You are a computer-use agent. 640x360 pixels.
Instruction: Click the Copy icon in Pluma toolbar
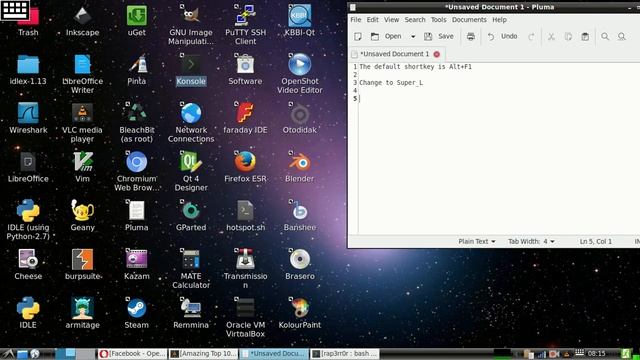(x=568, y=37)
